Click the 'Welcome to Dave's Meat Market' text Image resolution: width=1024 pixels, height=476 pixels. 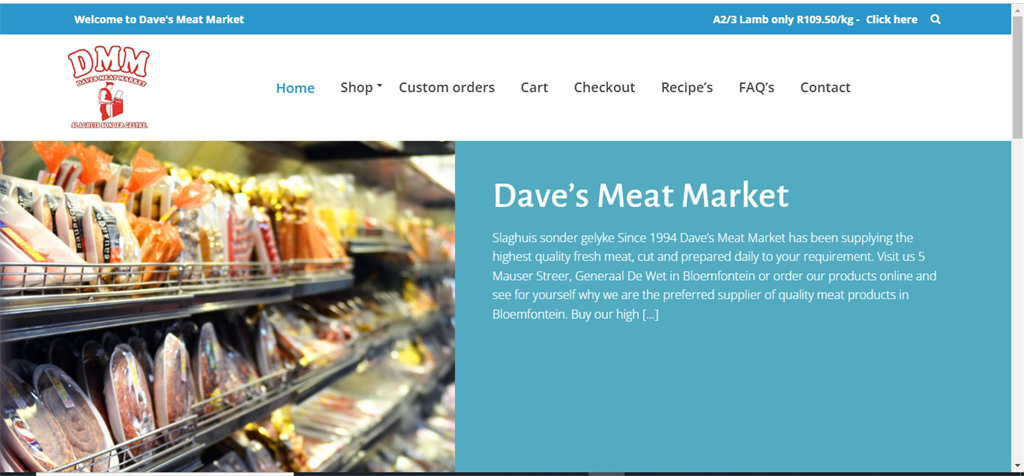[159, 20]
